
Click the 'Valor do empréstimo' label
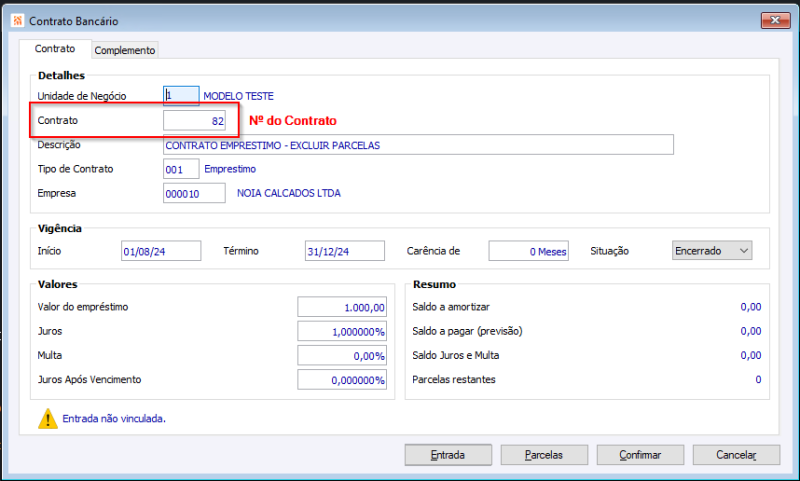(x=83, y=307)
